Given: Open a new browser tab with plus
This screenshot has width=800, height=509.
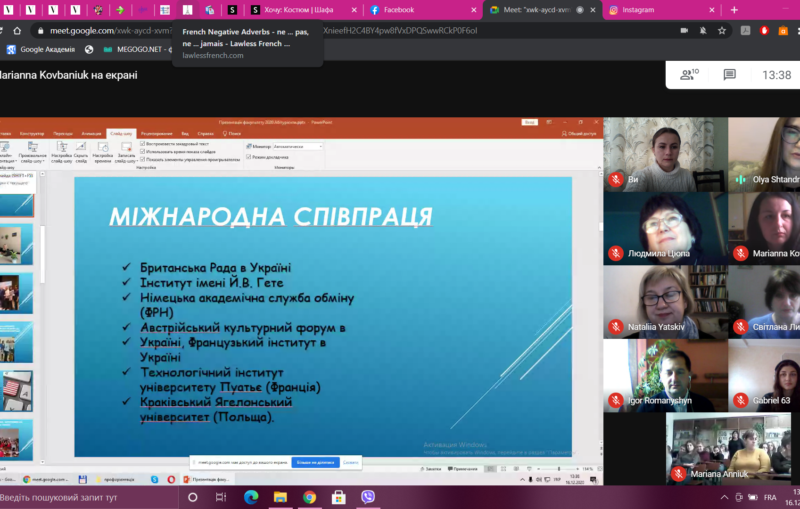Looking at the screenshot, I should 734,9.
